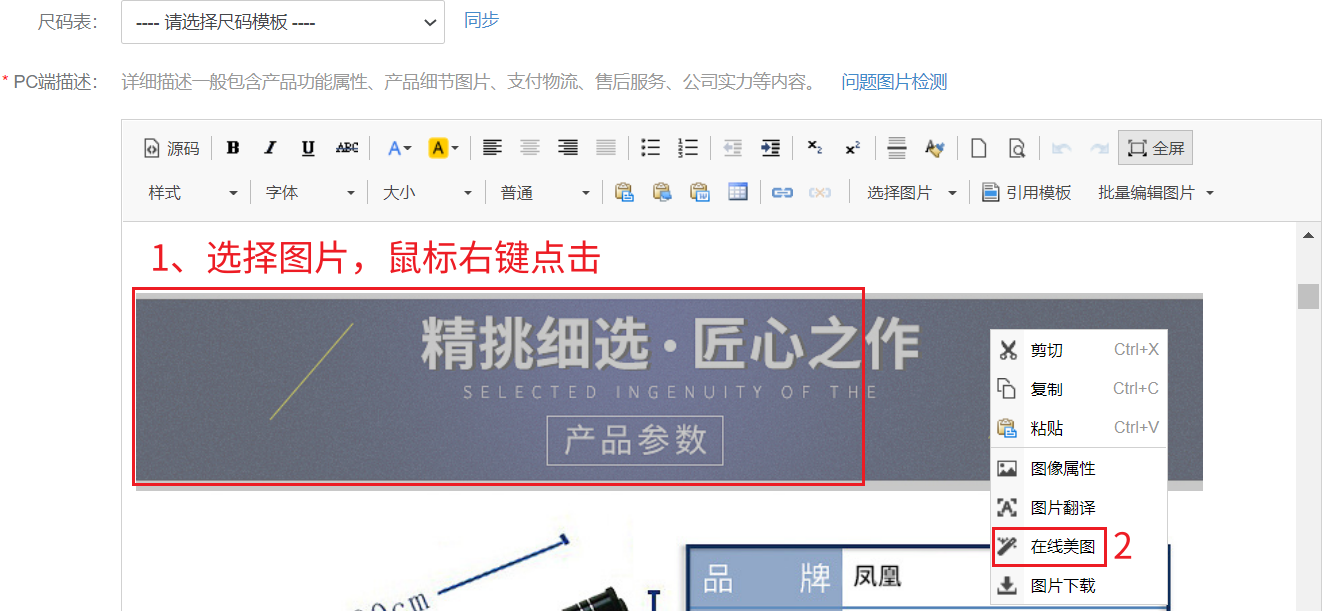Toggle 全屏 fullscreen mode
Screen dimensions: 1330x611
click(x=1155, y=148)
